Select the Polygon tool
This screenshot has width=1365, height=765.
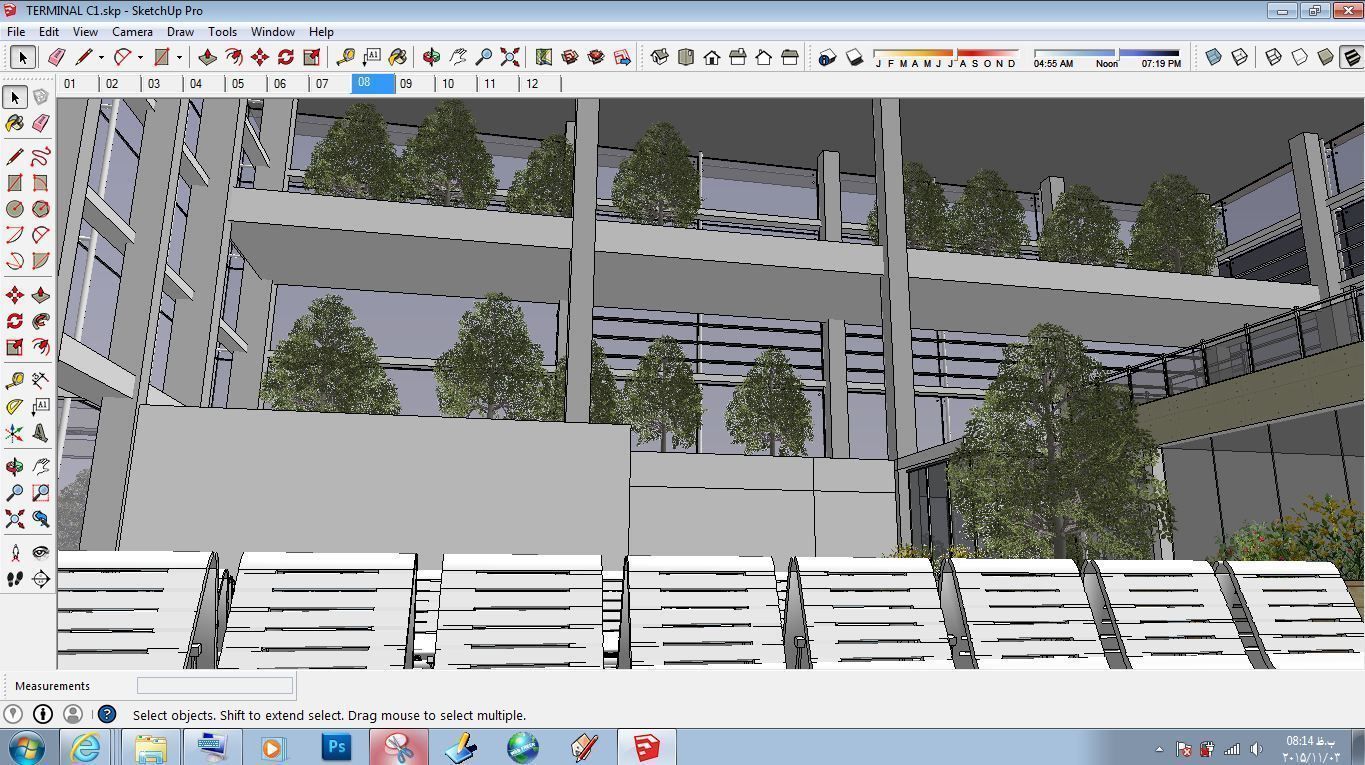[41, 209]
